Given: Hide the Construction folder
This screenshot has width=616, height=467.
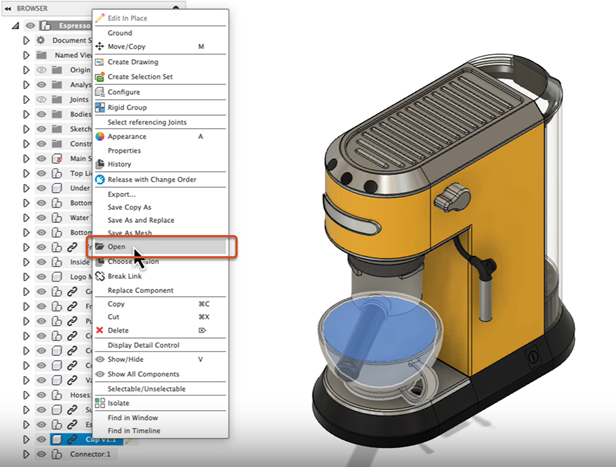Looking at the screenshot, I should pyautogui.click(x=41, y=144).
